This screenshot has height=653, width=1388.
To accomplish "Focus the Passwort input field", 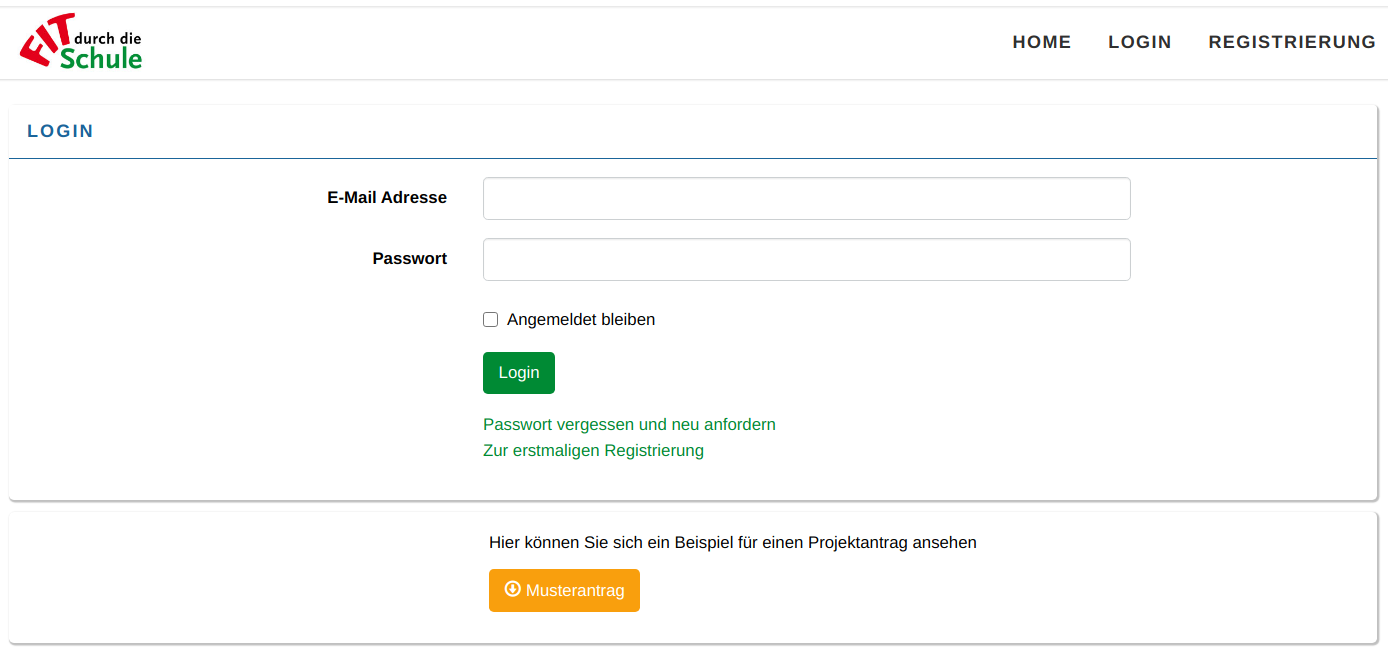I will pyautogui.click(x=806, y=259).
